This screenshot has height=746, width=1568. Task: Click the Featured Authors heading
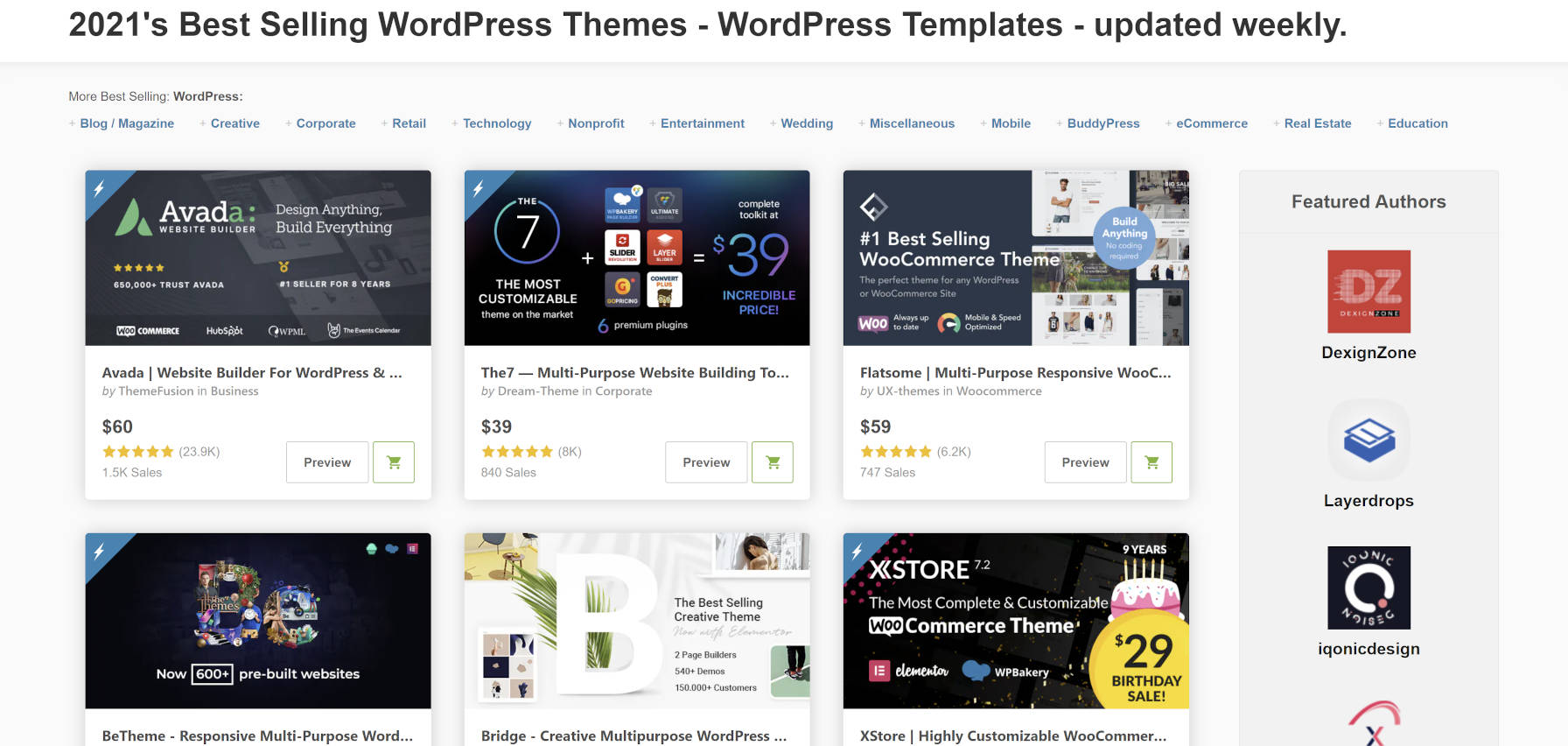[1368, 202]
